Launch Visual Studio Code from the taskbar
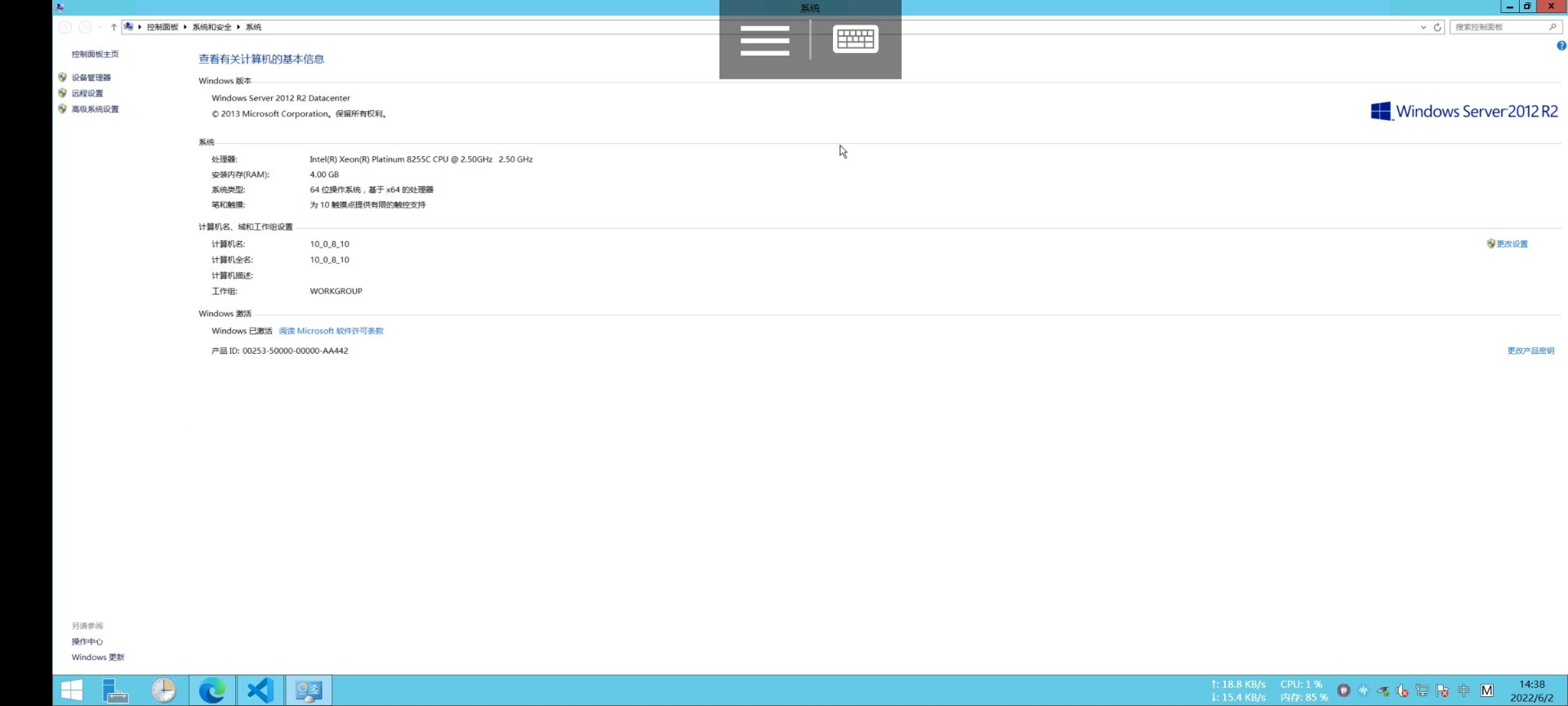Viewport: 1568px width, 706px height. 260,690
